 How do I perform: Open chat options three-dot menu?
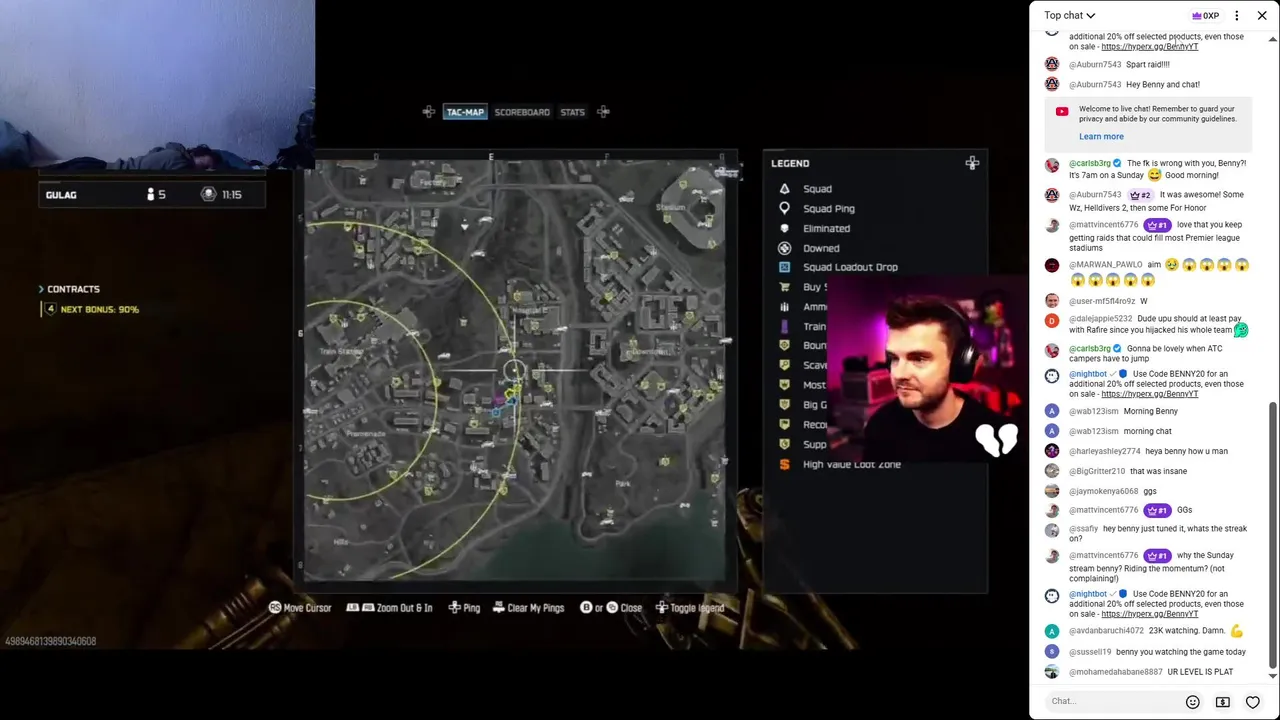[1236, 15]
